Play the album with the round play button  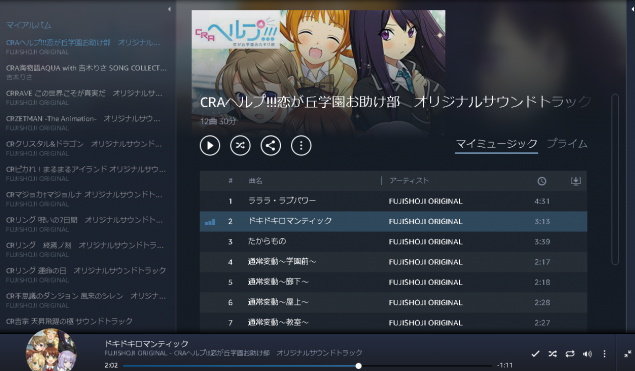click(x=210, y=145)
